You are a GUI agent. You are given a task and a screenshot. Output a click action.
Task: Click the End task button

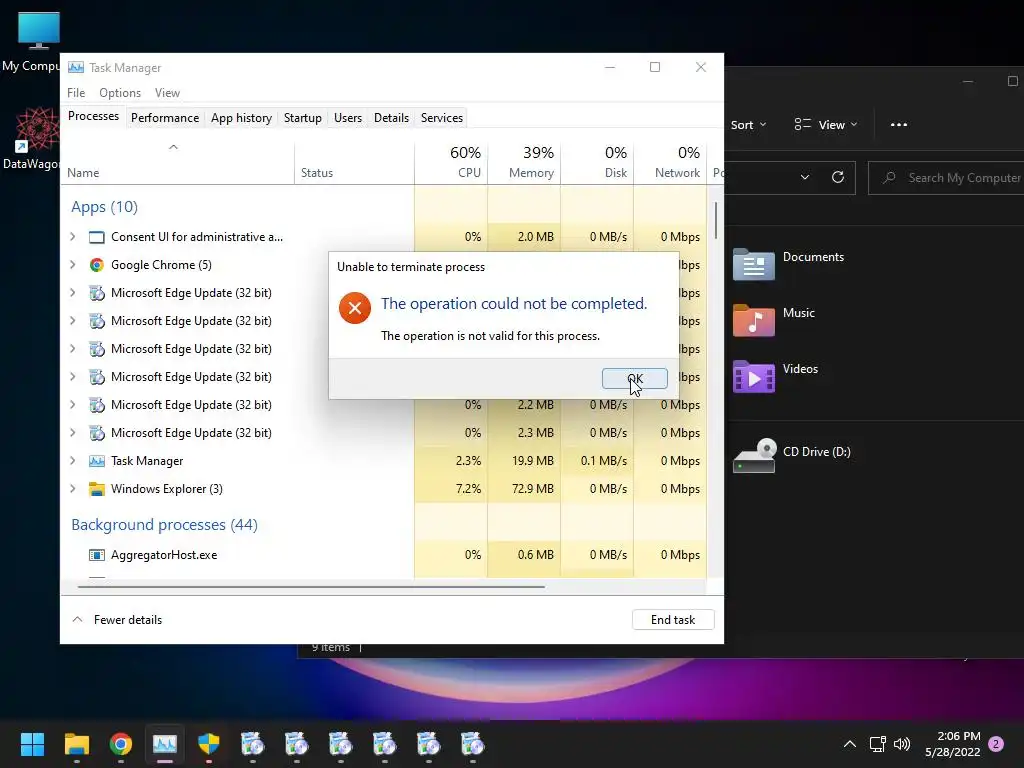tap(673, 620)
